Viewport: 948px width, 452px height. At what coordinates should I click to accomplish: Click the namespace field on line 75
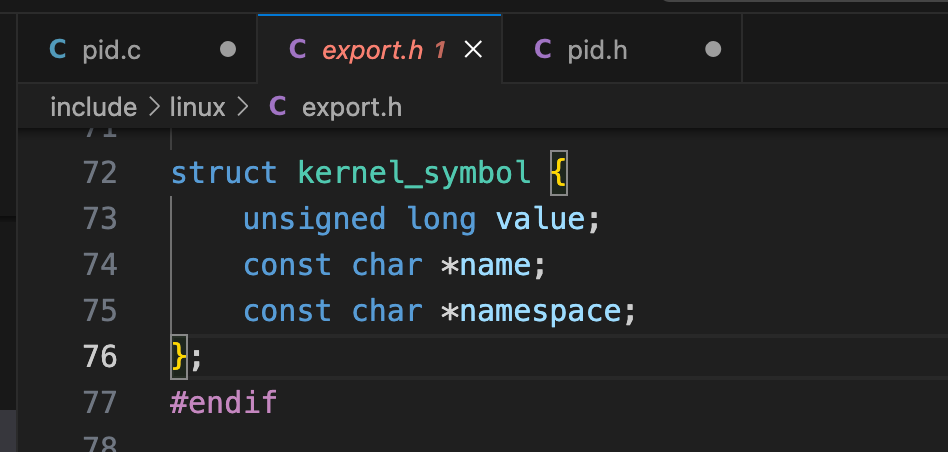541,310
